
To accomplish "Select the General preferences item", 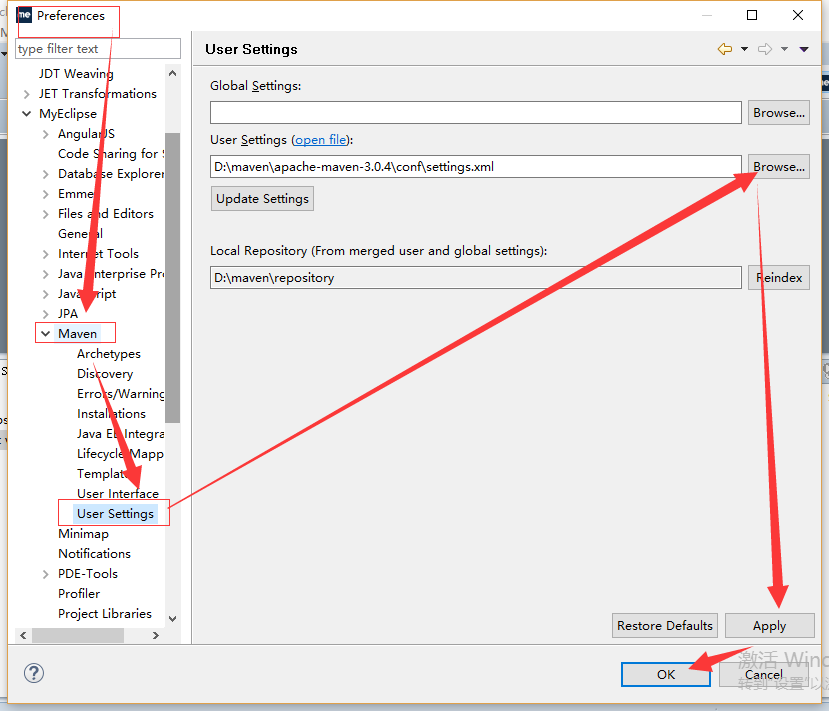I will [80, 234].
